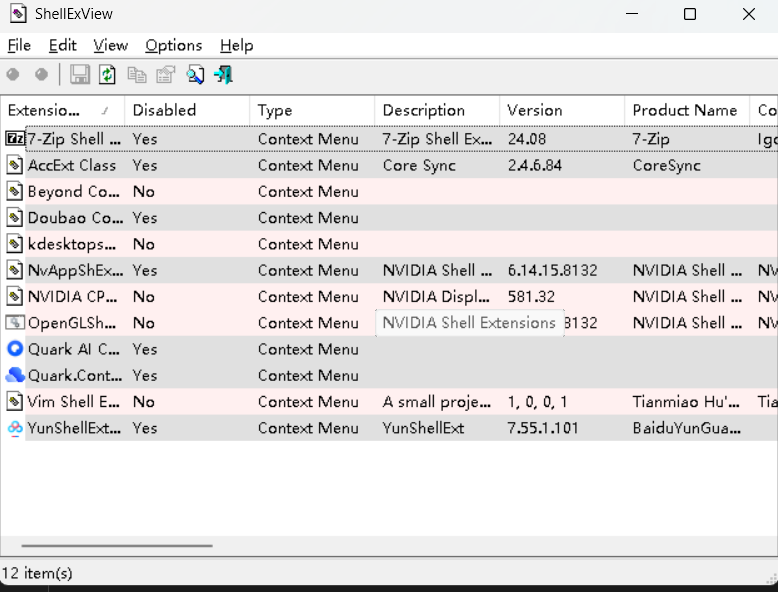The width and height of the screenshot is (778, 592).
Task: Click the Find magnifier toolbar icon
Action: point(195,75)
